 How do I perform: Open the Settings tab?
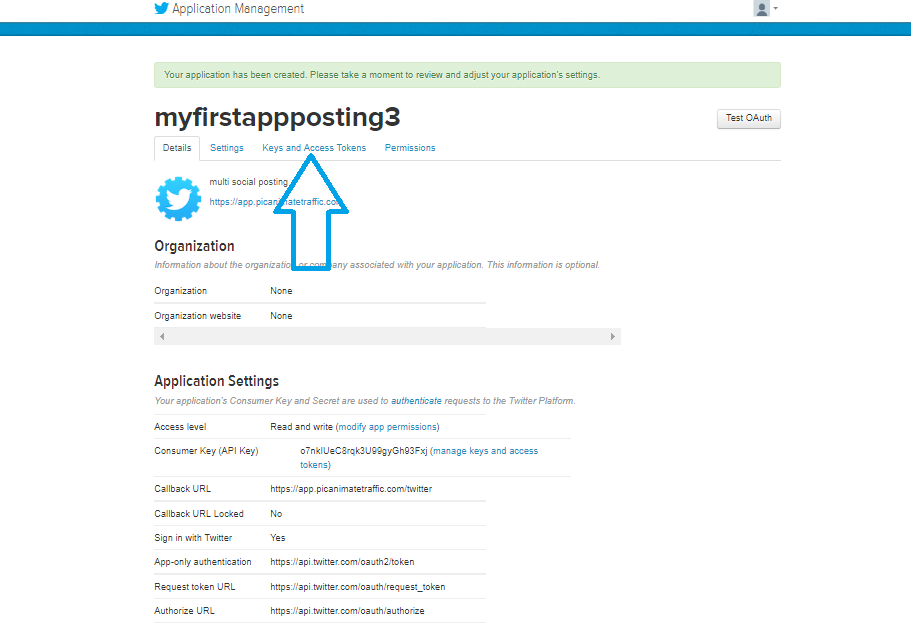(x=227, y=148)
